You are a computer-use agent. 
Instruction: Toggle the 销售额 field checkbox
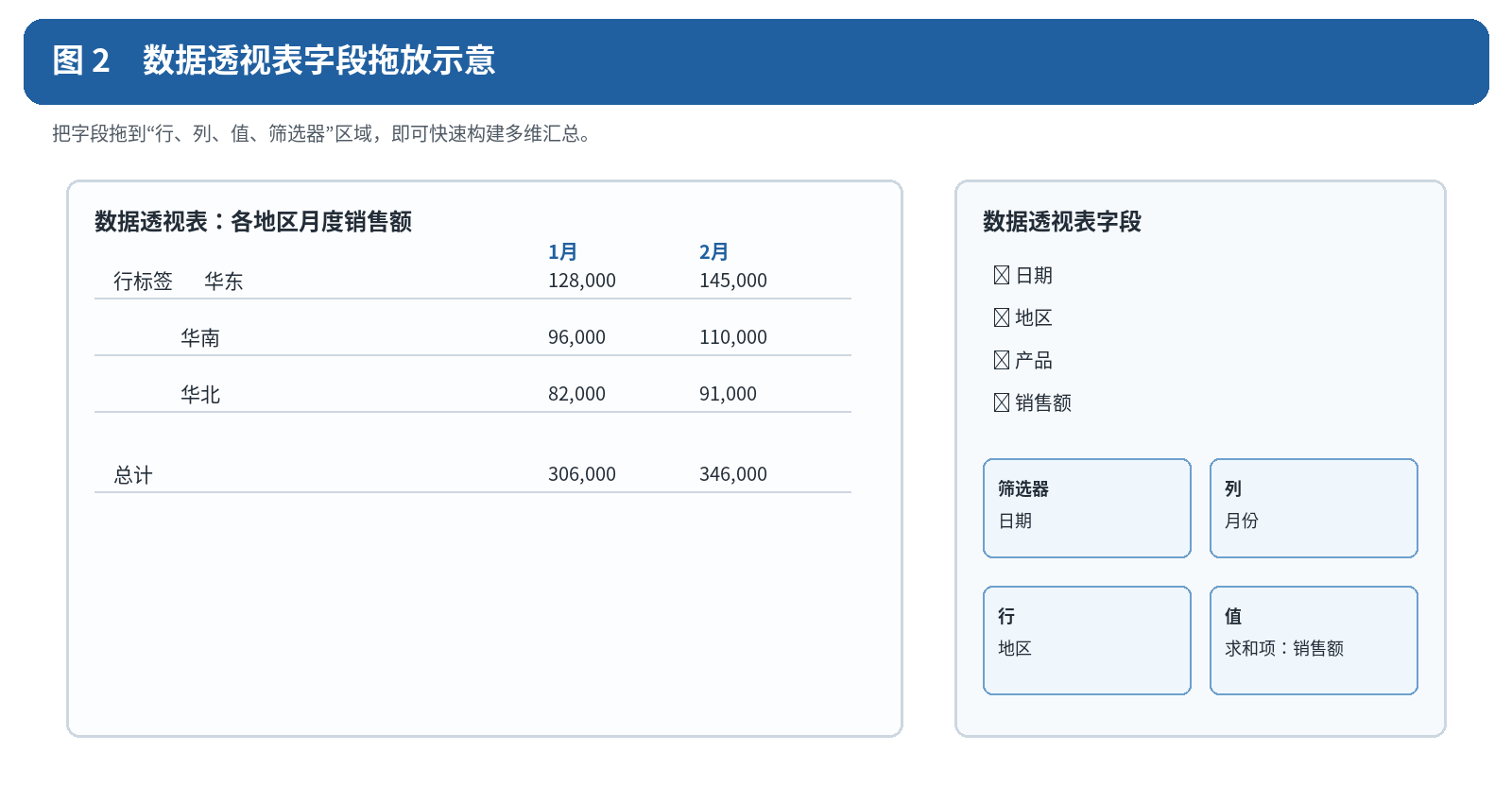click(x=1002, y=402)
